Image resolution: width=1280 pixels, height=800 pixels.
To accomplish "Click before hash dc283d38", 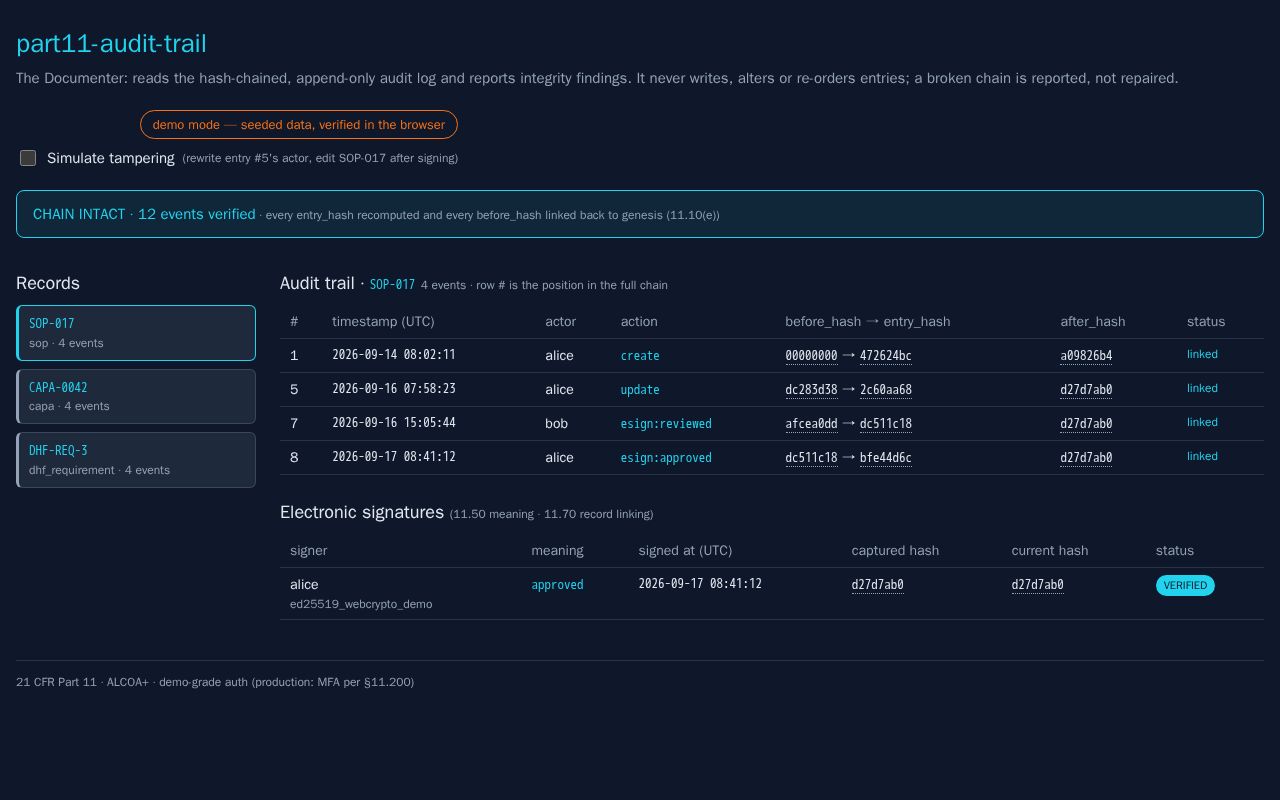I will [x=811, y=390].
